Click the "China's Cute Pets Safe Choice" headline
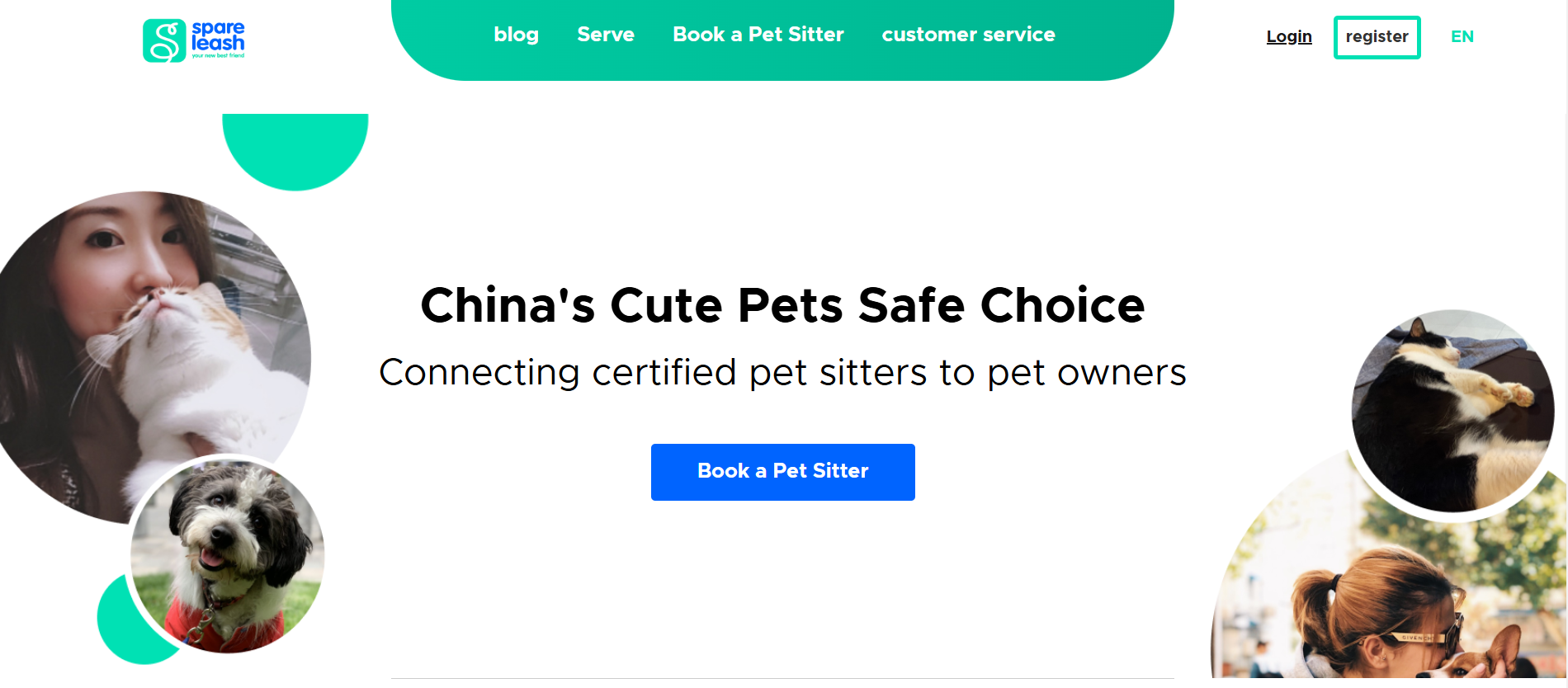Viewport: 1568px width, 688px height. pos(782,305)
